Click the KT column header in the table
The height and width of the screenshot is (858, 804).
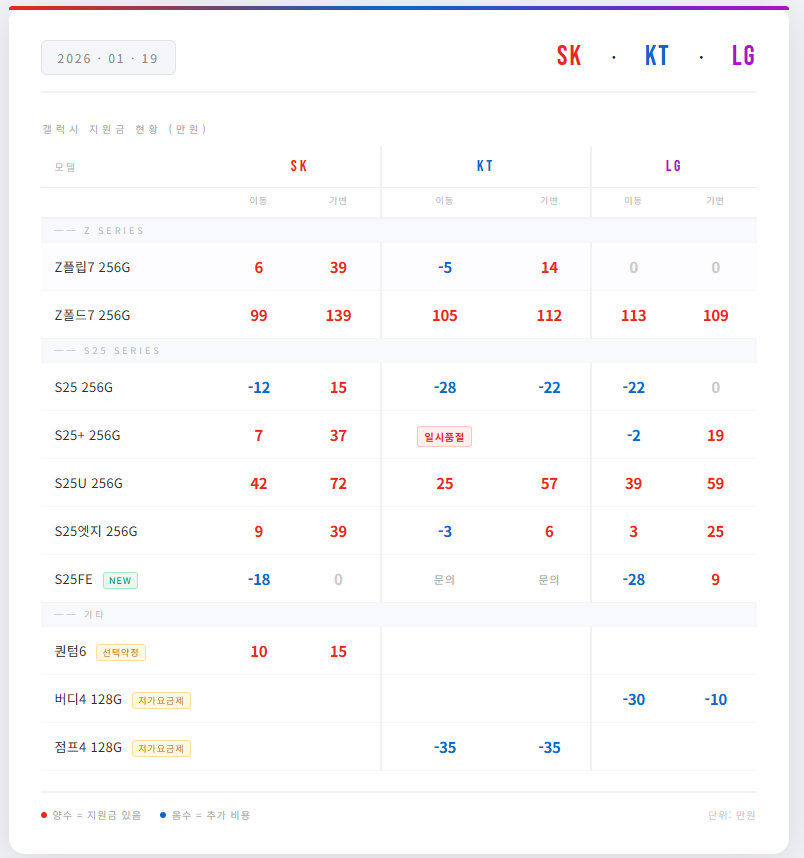(485, 166)
